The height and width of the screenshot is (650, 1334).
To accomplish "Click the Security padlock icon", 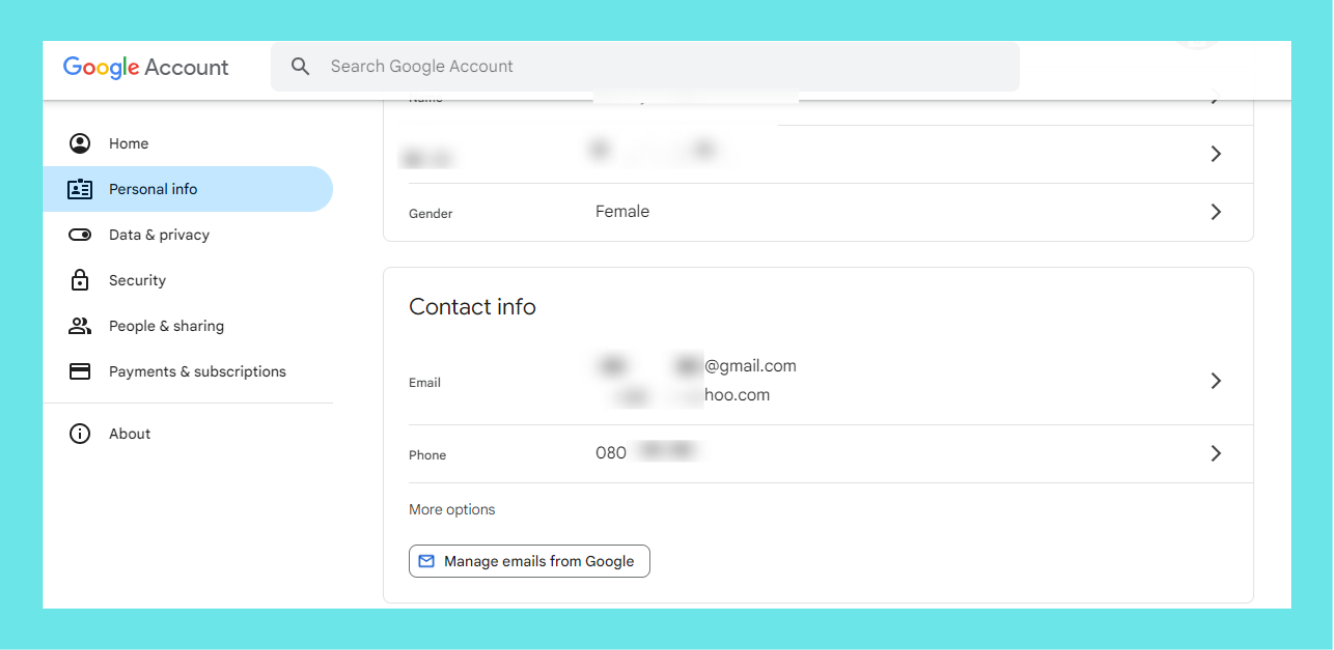I will click(x=80, y=280).
